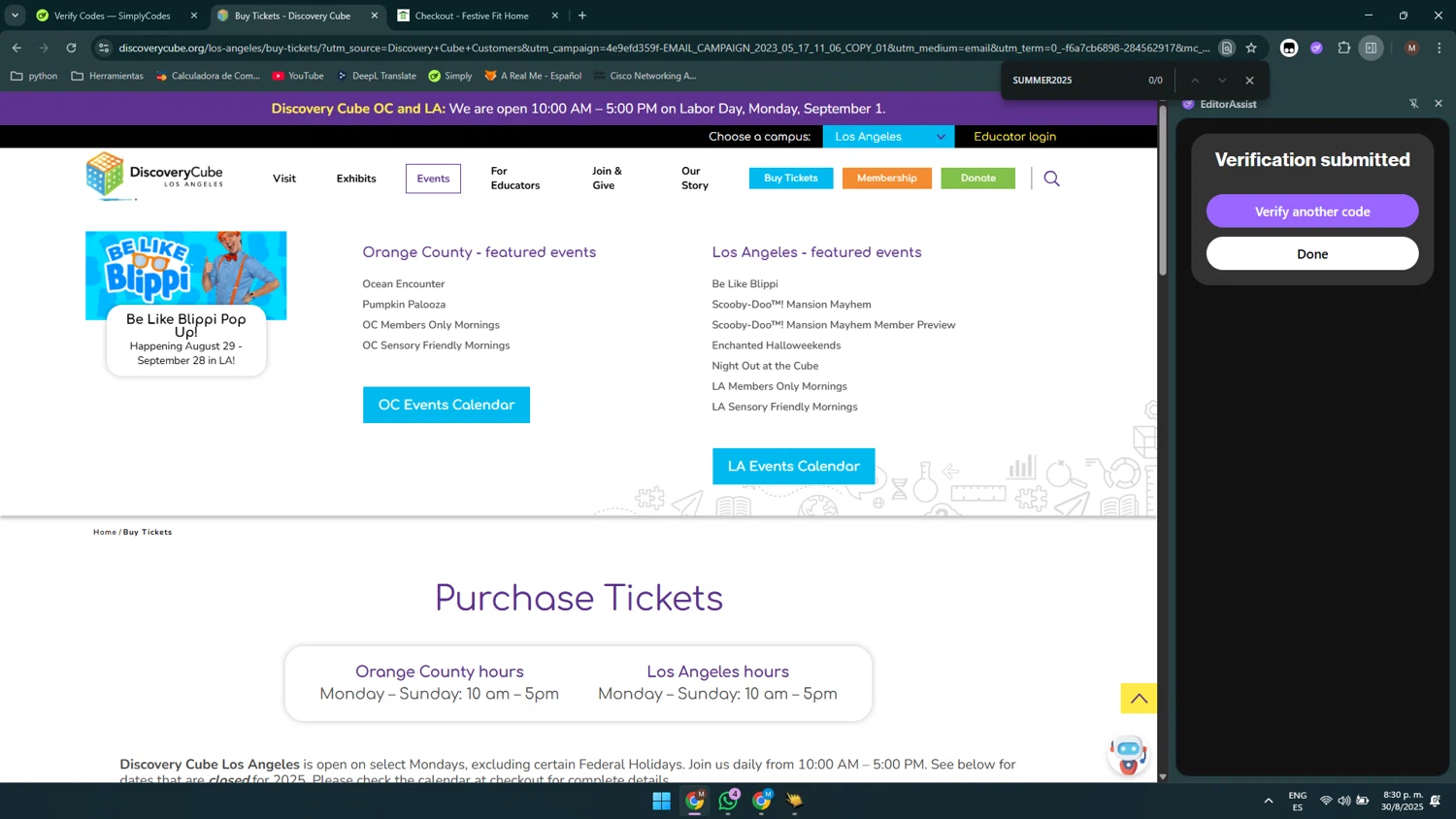This screenshot has height=819, width=1456.
Task: Click the browser forward arrow
Action: tap(44, 48)
